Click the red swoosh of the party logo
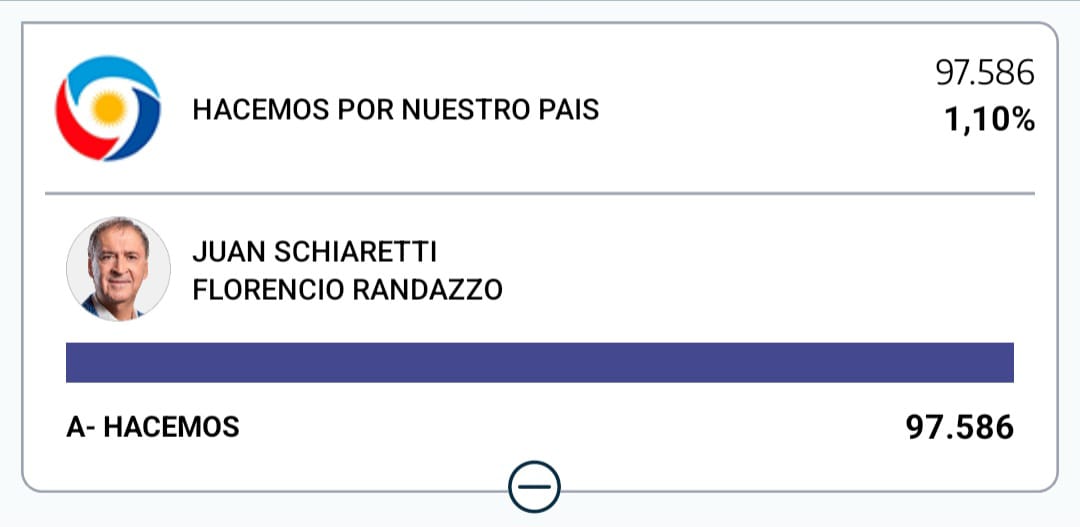1080x527 pixels. coord(72,125)
